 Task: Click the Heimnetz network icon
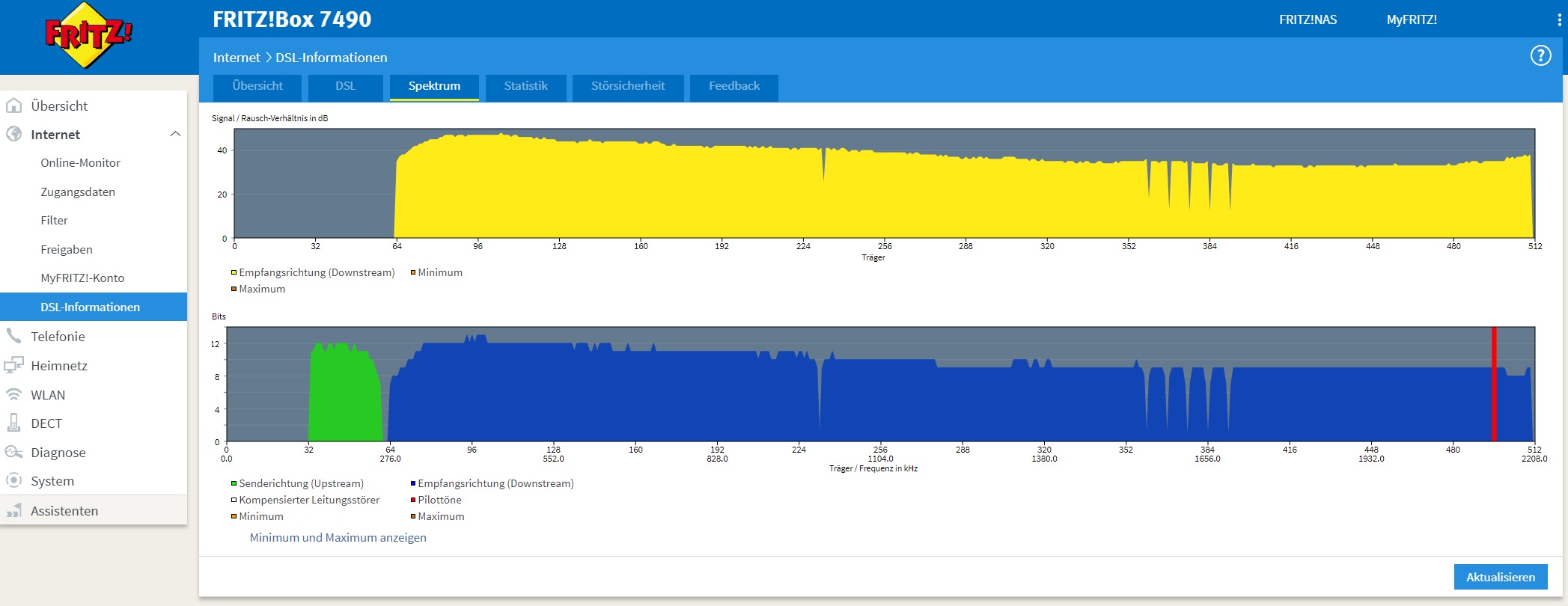(x=13, y=365)
